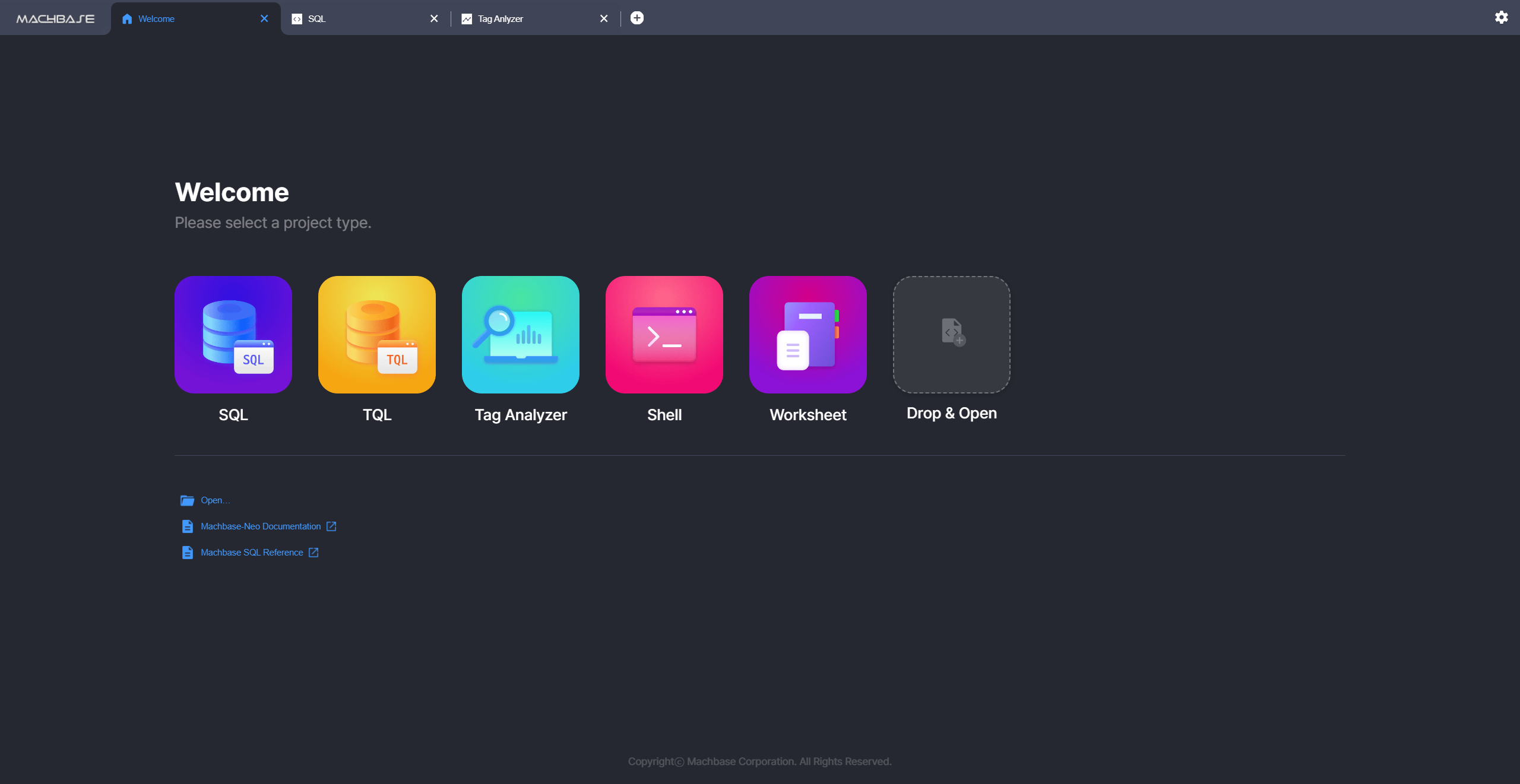This screenshot has width=1520, height=784.
Task: Switch to the Tag Anlyzer tab
Action: (x=535, y=18)
